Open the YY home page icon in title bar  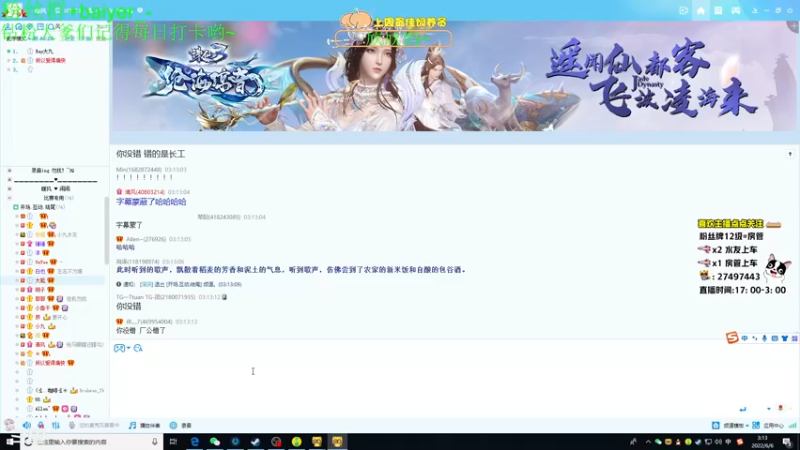pyautogui.click(x=701, y=11)
